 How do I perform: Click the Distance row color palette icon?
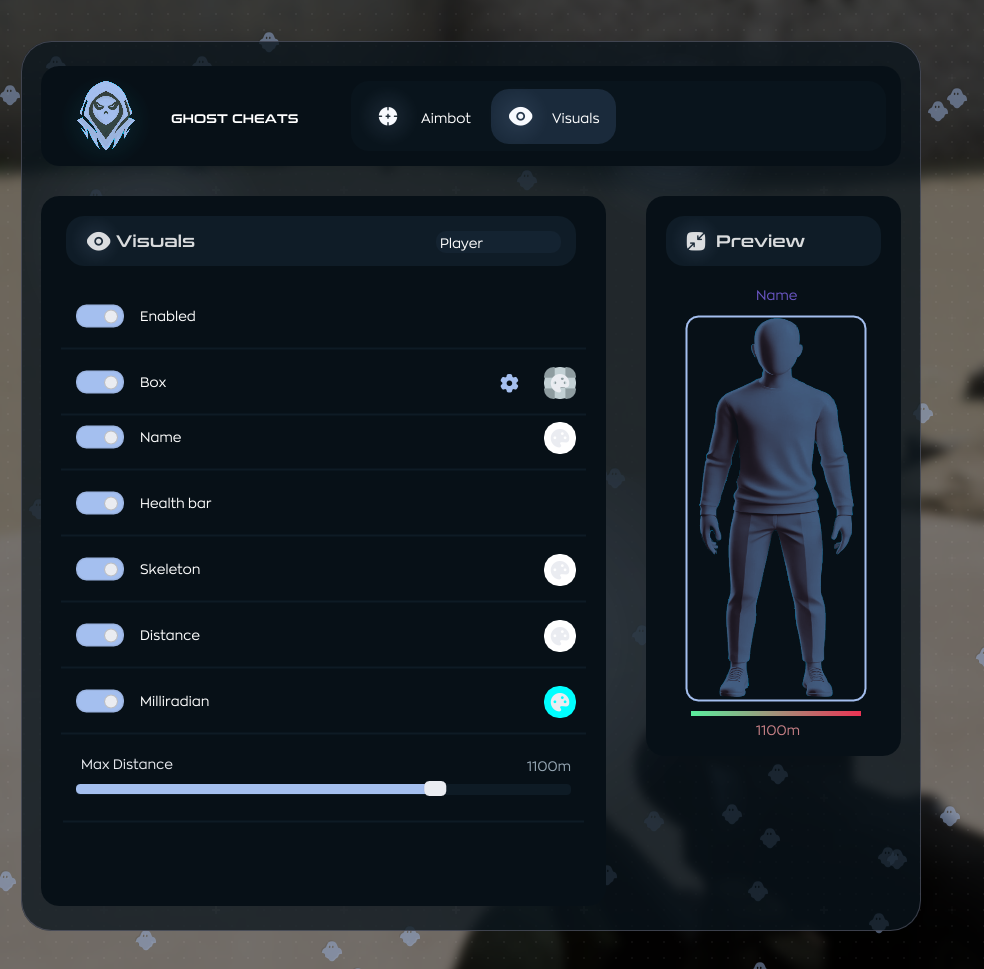pyautogui.click(x=560, y=636)
